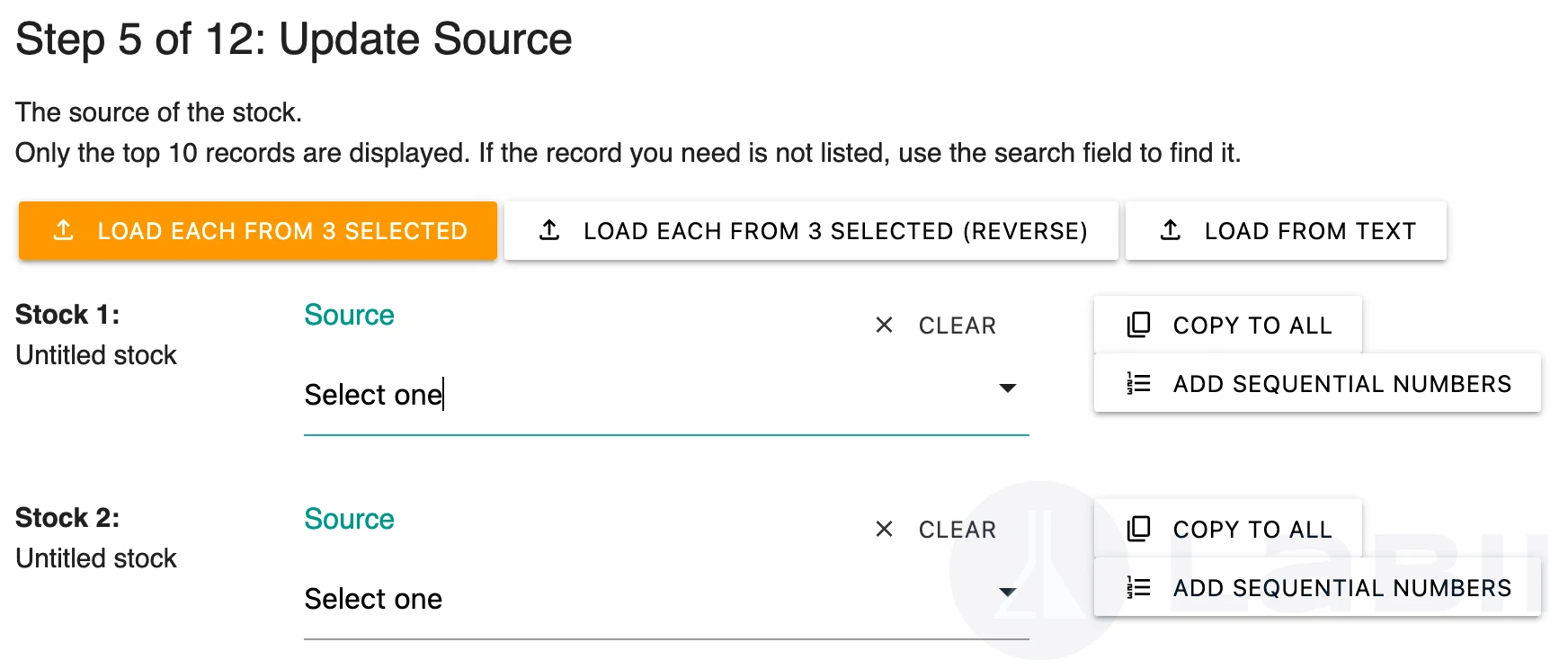Viewport: 1568px width, 669px height.
Task: Click numbered list icon for Stock 1
Action: click(x=1138, y=384)
